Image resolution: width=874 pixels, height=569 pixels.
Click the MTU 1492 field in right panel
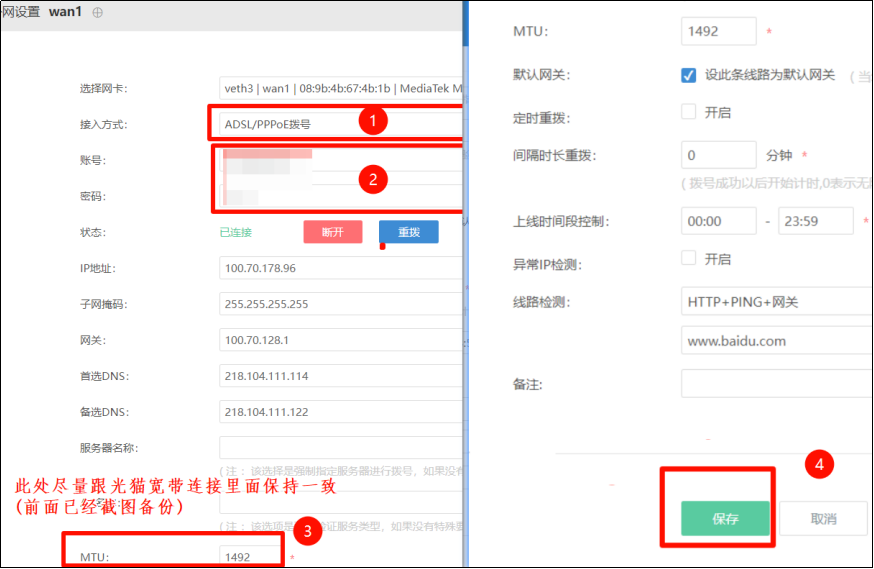[x=718, y=31]
